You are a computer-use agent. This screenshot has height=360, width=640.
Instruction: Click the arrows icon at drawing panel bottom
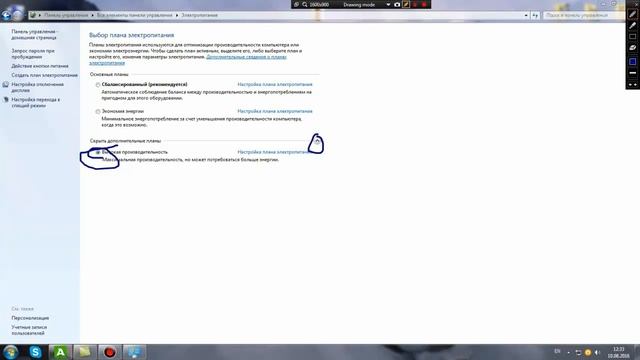[633, 84]
